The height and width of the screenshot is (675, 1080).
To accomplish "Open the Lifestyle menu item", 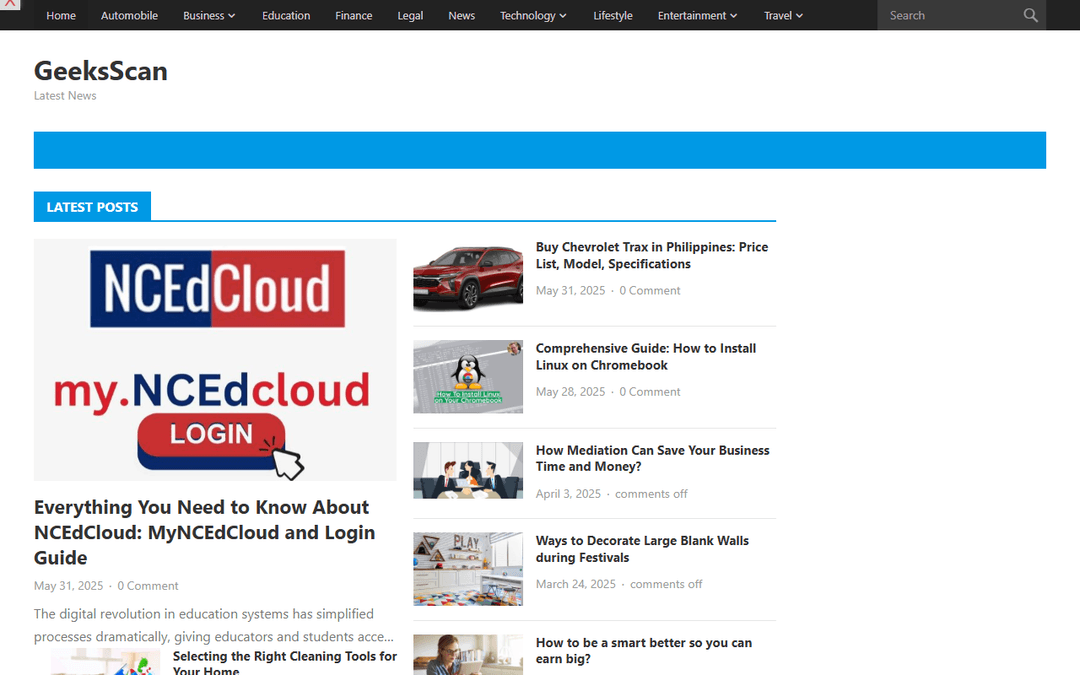I will [x=612, y=15].
